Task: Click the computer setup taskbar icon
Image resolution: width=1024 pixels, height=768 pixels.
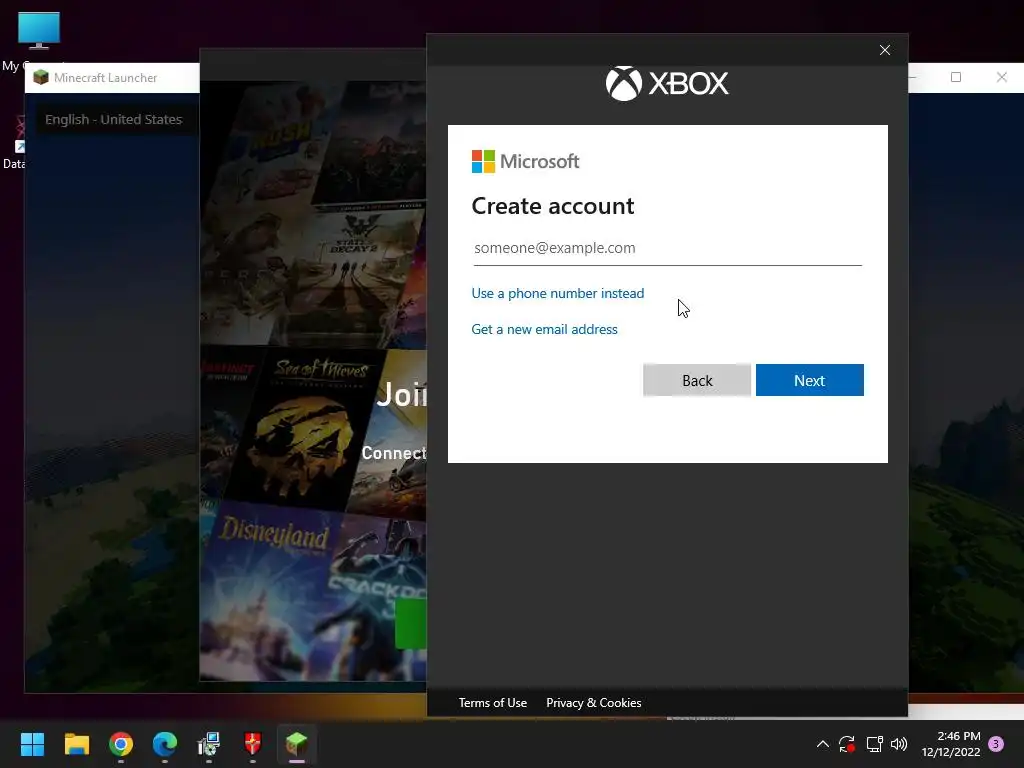Action: pos(209,744)
